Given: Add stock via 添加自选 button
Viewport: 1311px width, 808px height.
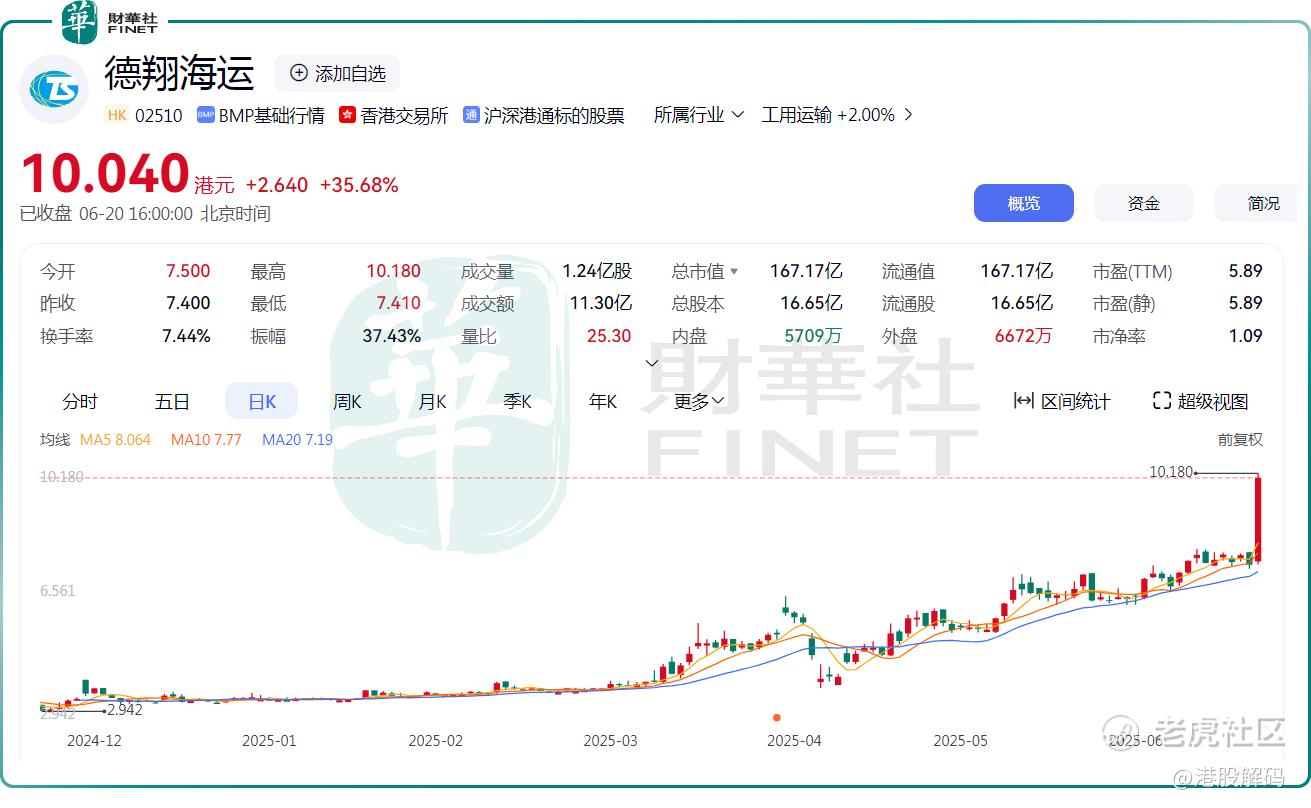Looking at the screenshot, I should 337,73.
